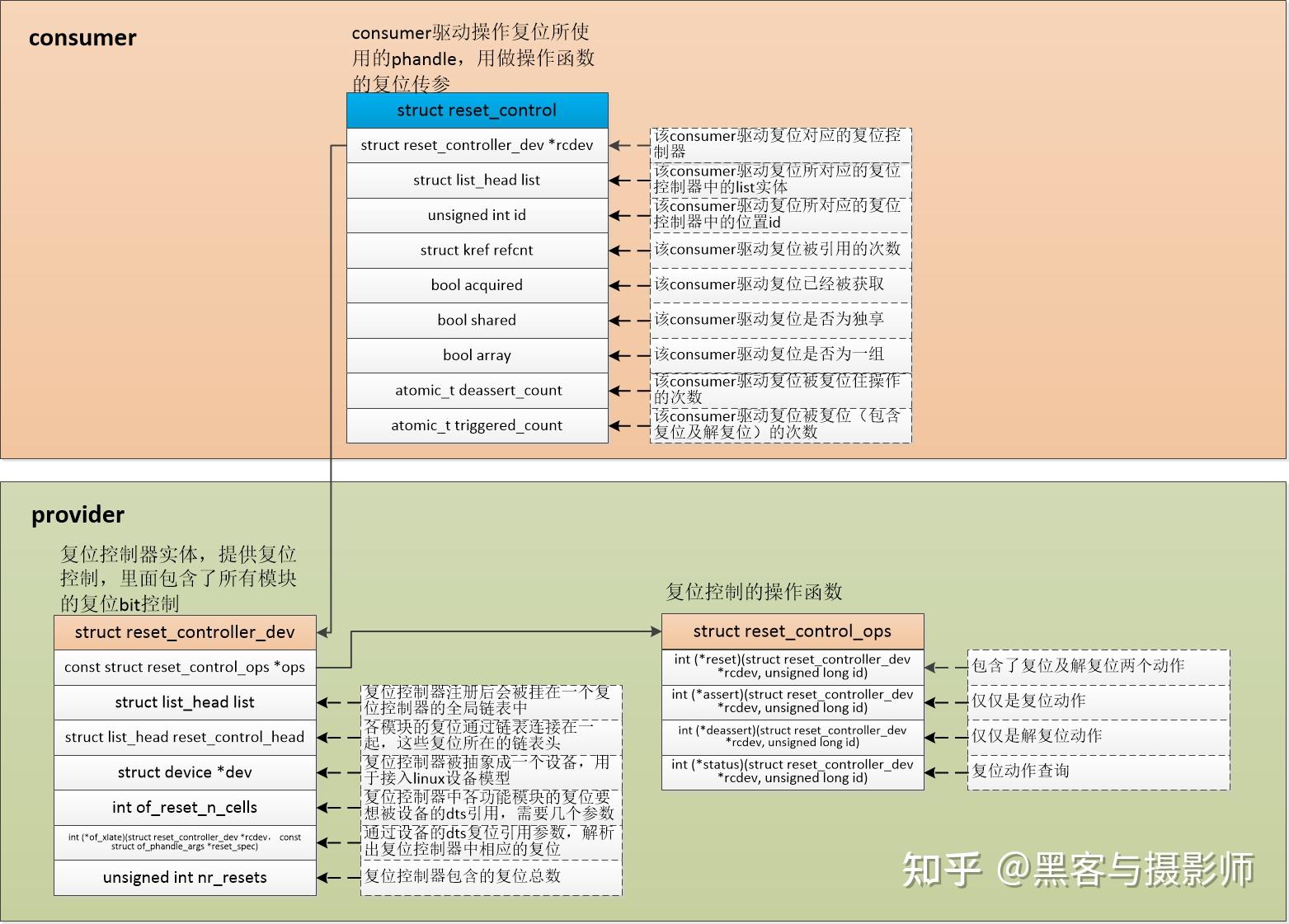Select the struct device *dev field

pyautogui.click(x=185, y=772)
